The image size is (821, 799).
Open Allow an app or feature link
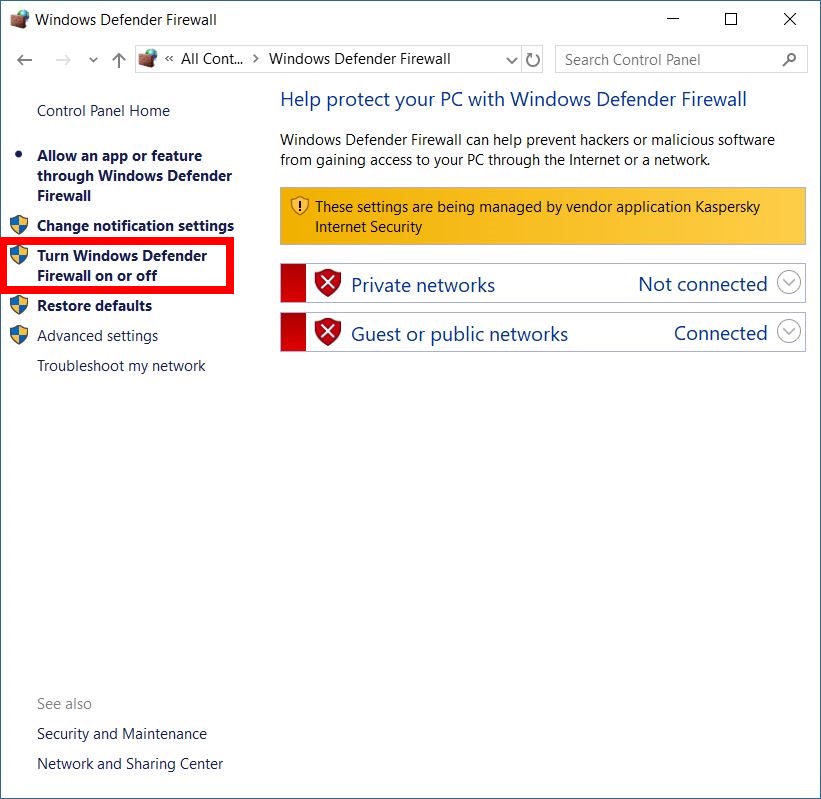coord(135,175)
